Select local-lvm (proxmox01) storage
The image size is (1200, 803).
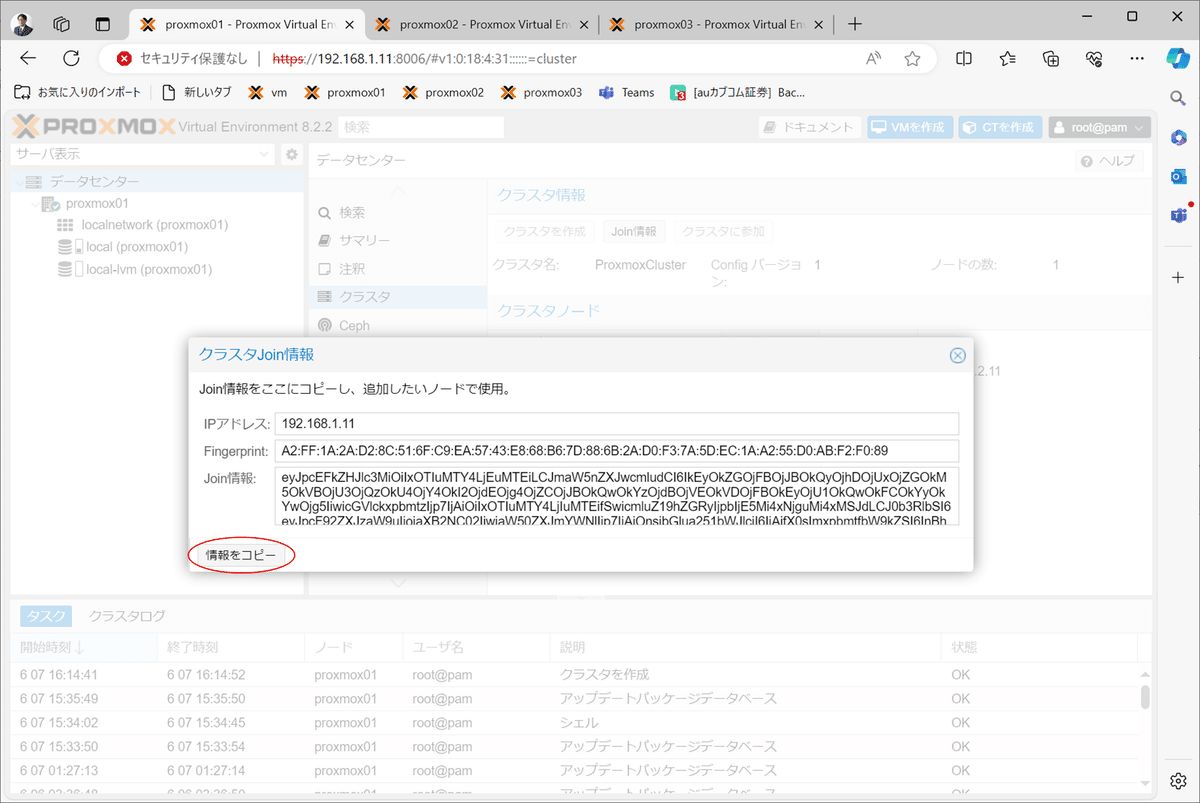coord(148,269)
